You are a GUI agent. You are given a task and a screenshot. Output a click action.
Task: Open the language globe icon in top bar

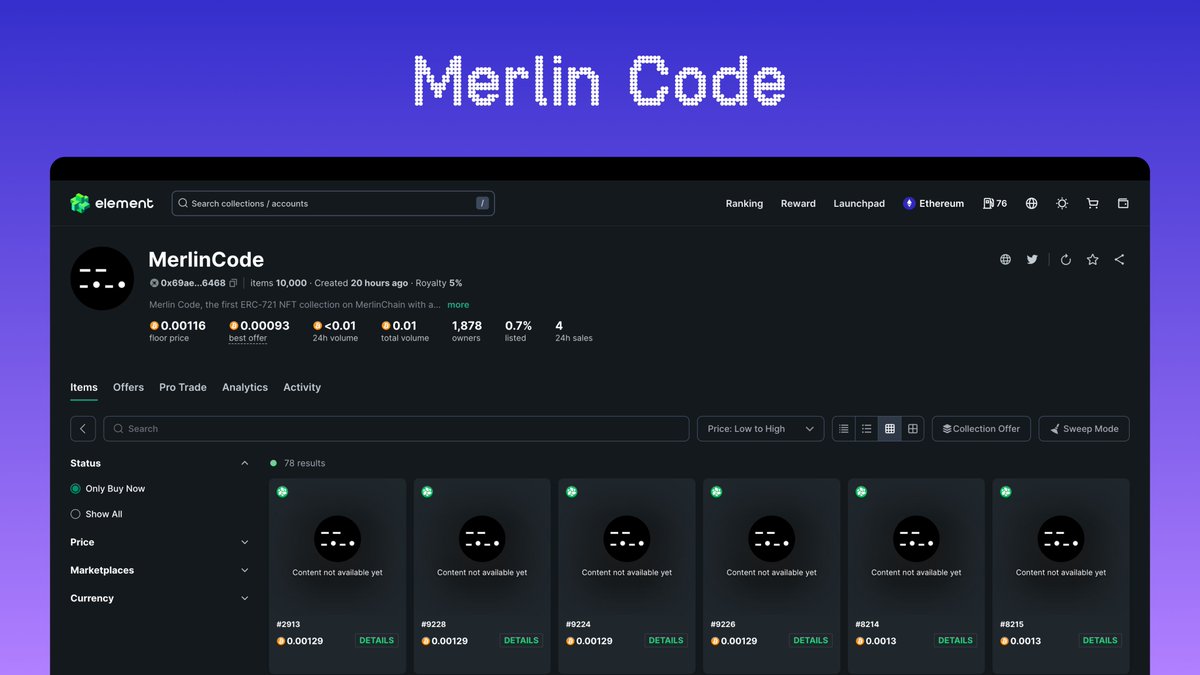click(x=1031, y=203)
